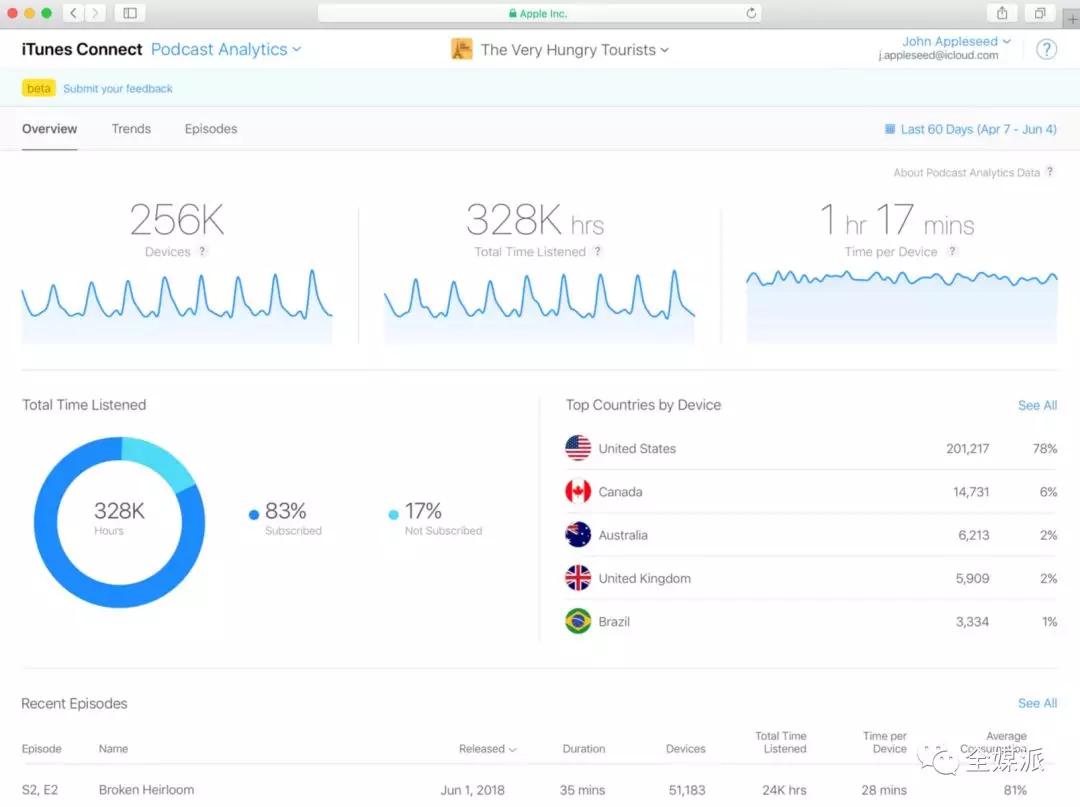Switch to the Overview tab

tap(50, 129)
